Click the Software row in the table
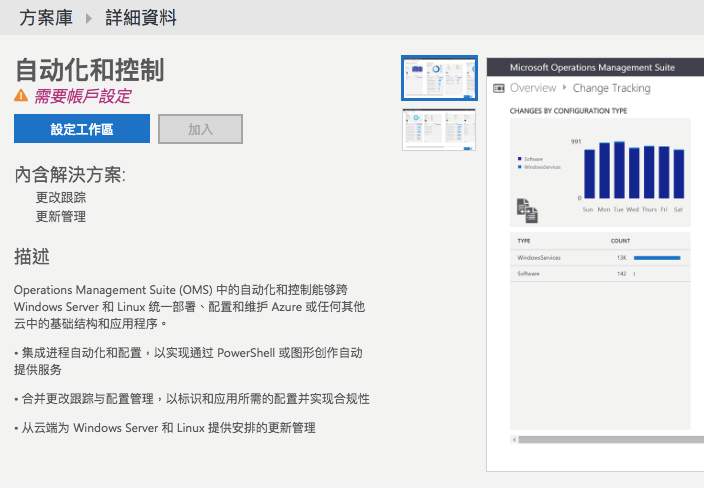The width and height of the screenshot is (704, 488). [600, 273]
